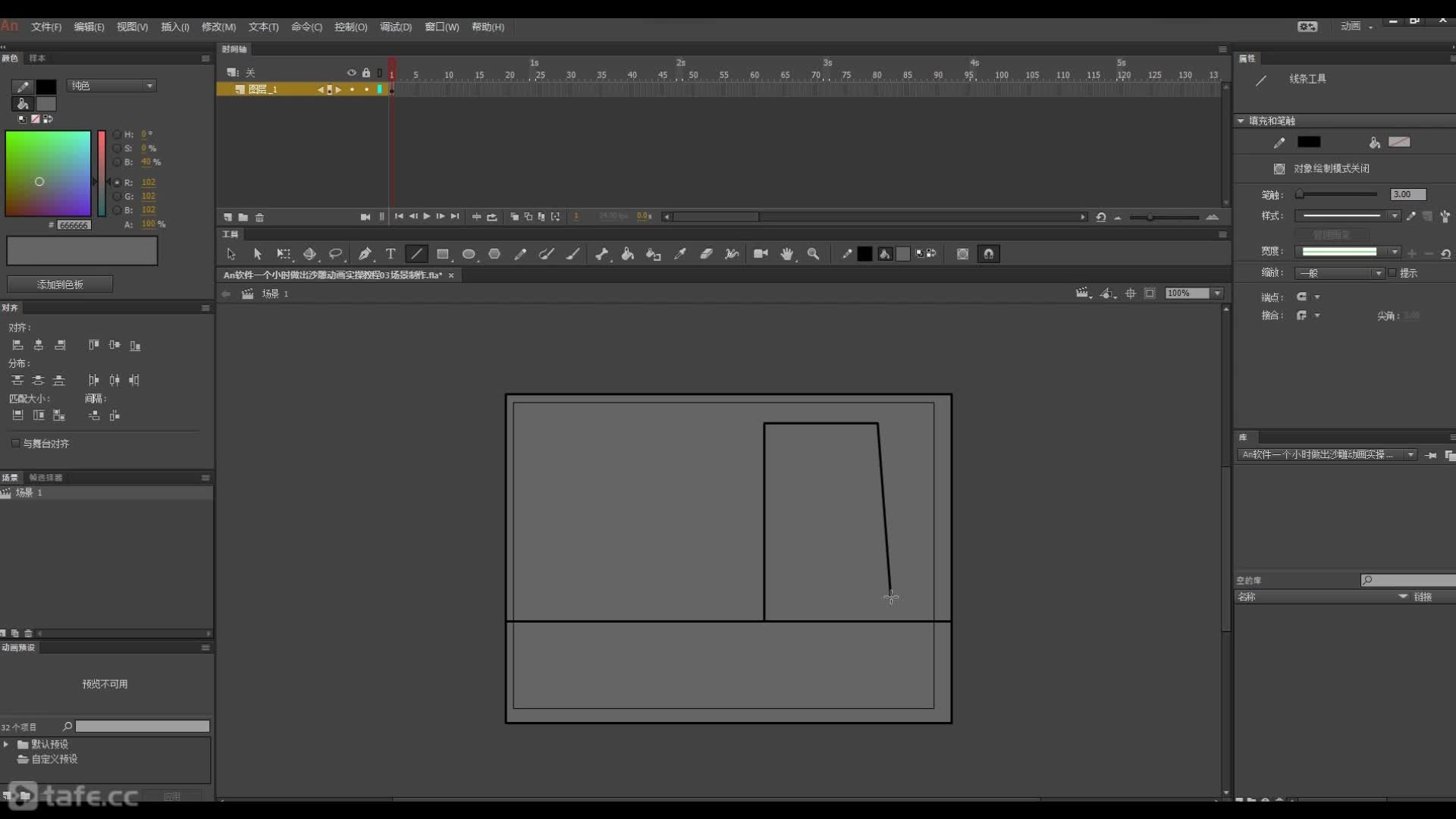Screen dimensions: 1456x819
Task: Expand the default presets folder
Action: point(6,745)
